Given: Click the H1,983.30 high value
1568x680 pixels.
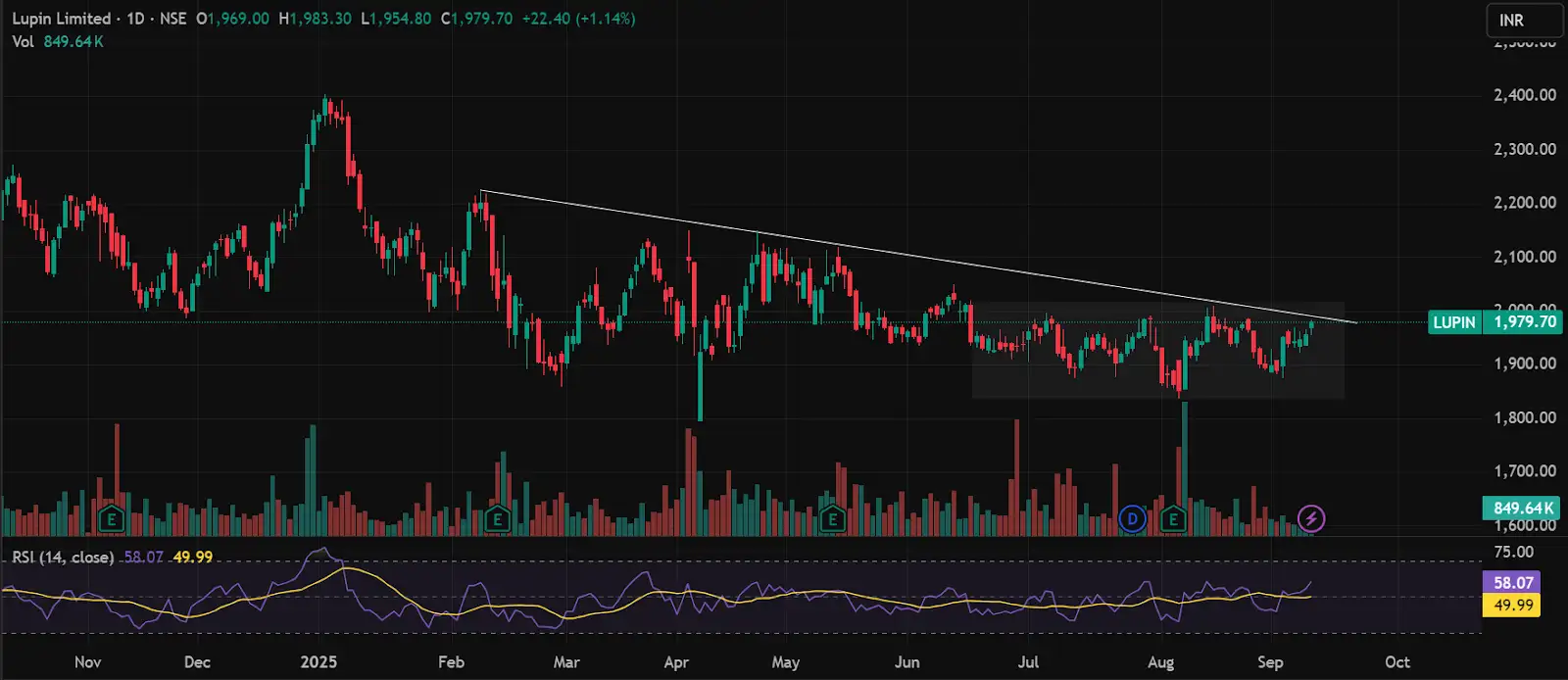Looking at the screenshot, I should [315, 19].
